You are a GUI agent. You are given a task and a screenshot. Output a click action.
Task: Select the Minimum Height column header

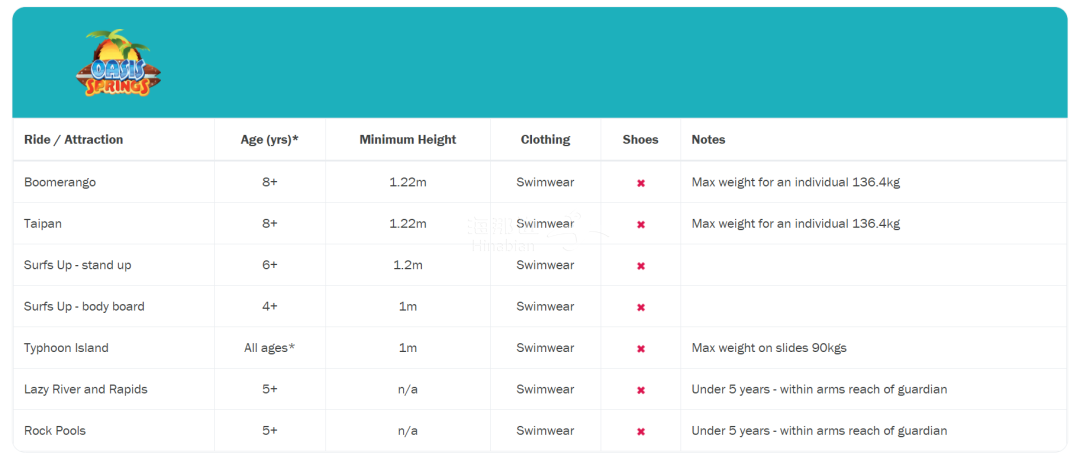(x=408, y=139)
